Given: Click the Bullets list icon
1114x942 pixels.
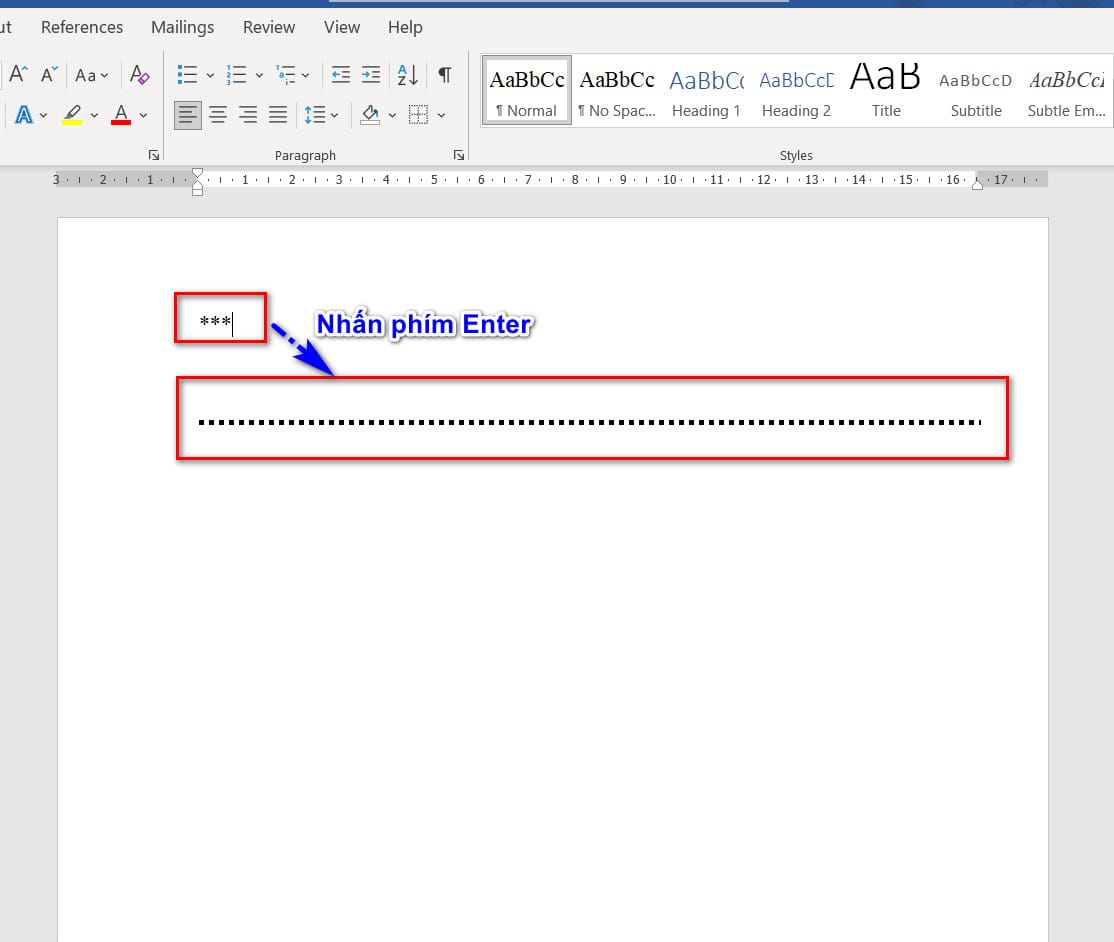Looking at the screenshot, I should click(187, 75).
